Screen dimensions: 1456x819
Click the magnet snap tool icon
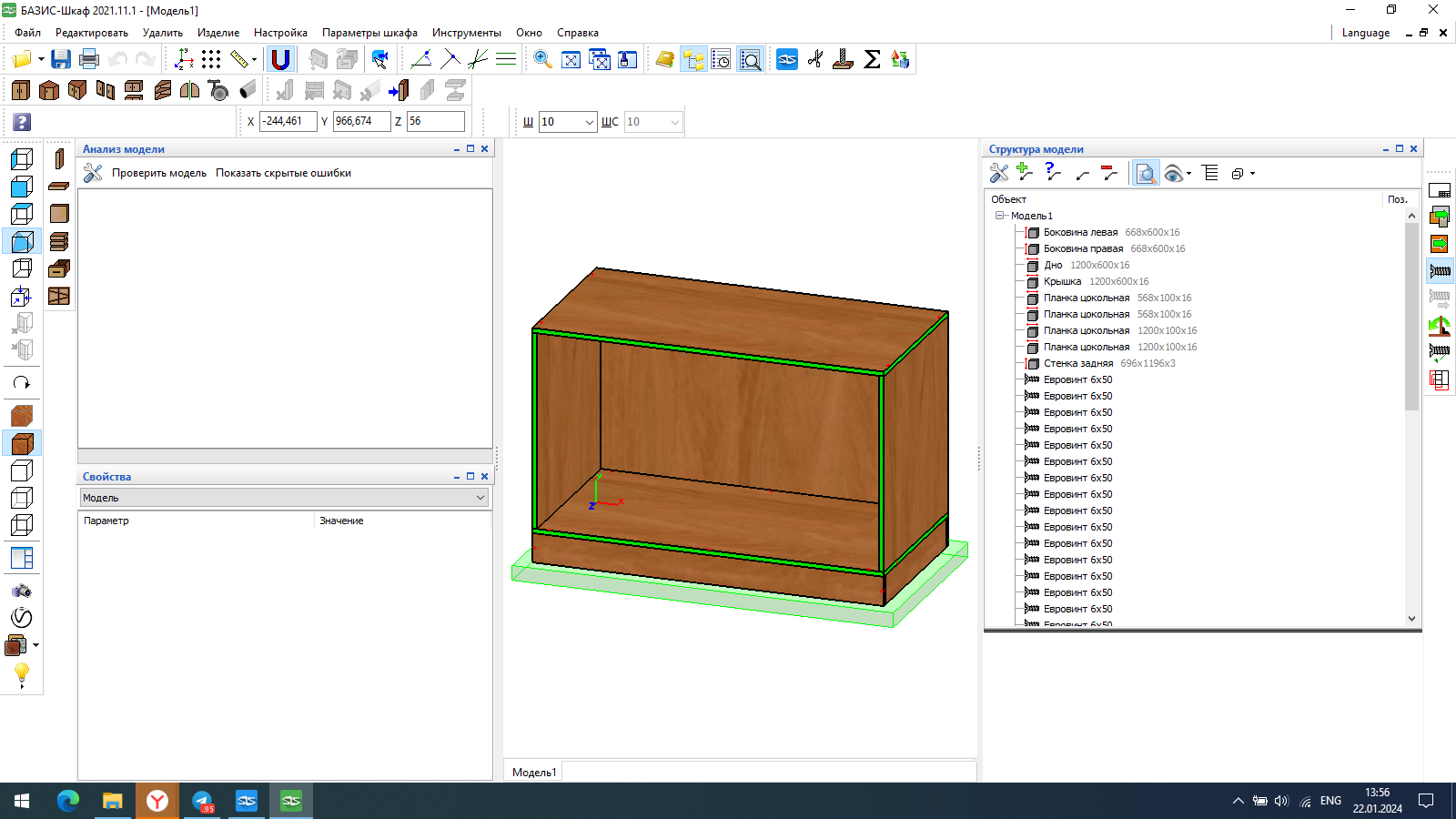(280, 60)
